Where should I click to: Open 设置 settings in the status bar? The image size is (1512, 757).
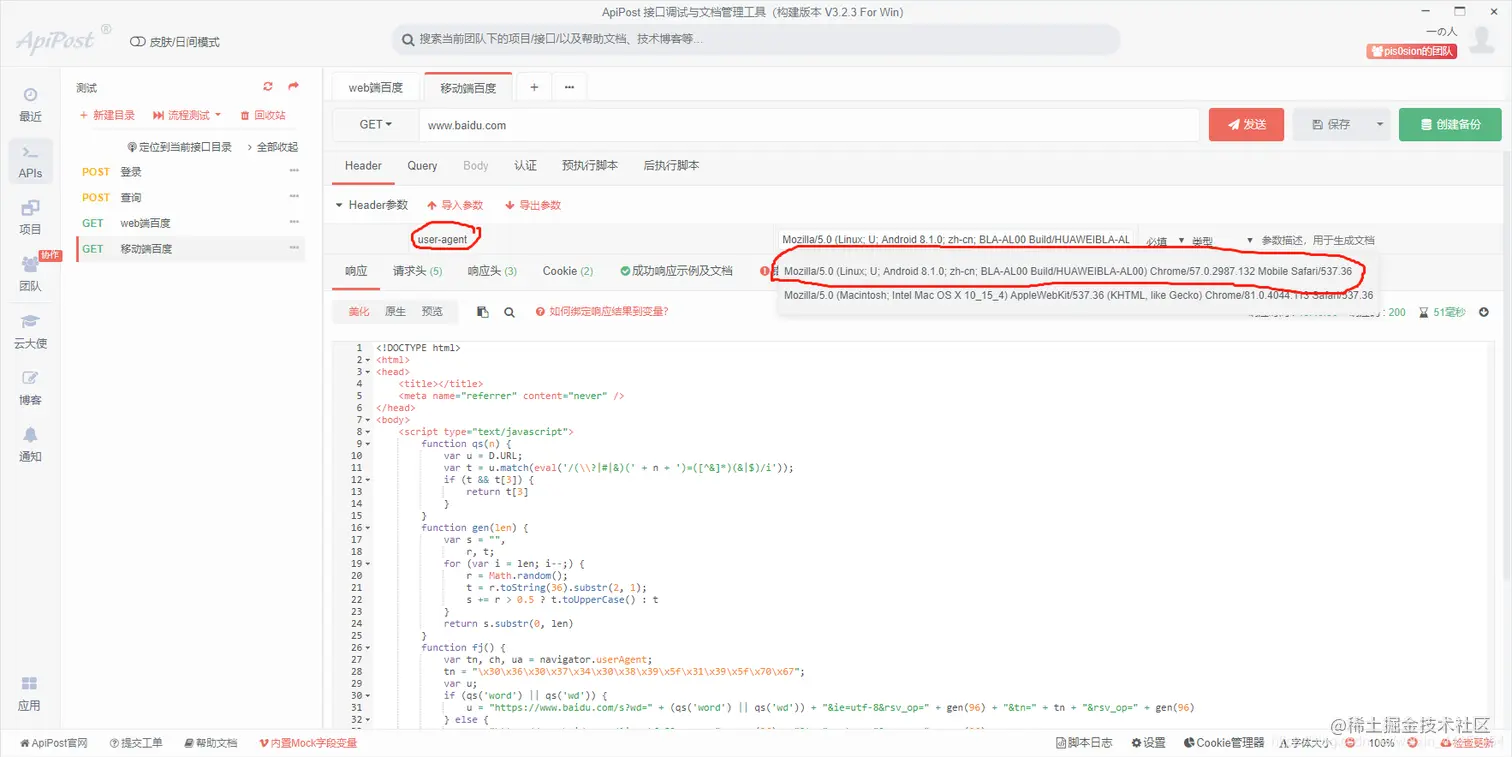click(1148, 743)
